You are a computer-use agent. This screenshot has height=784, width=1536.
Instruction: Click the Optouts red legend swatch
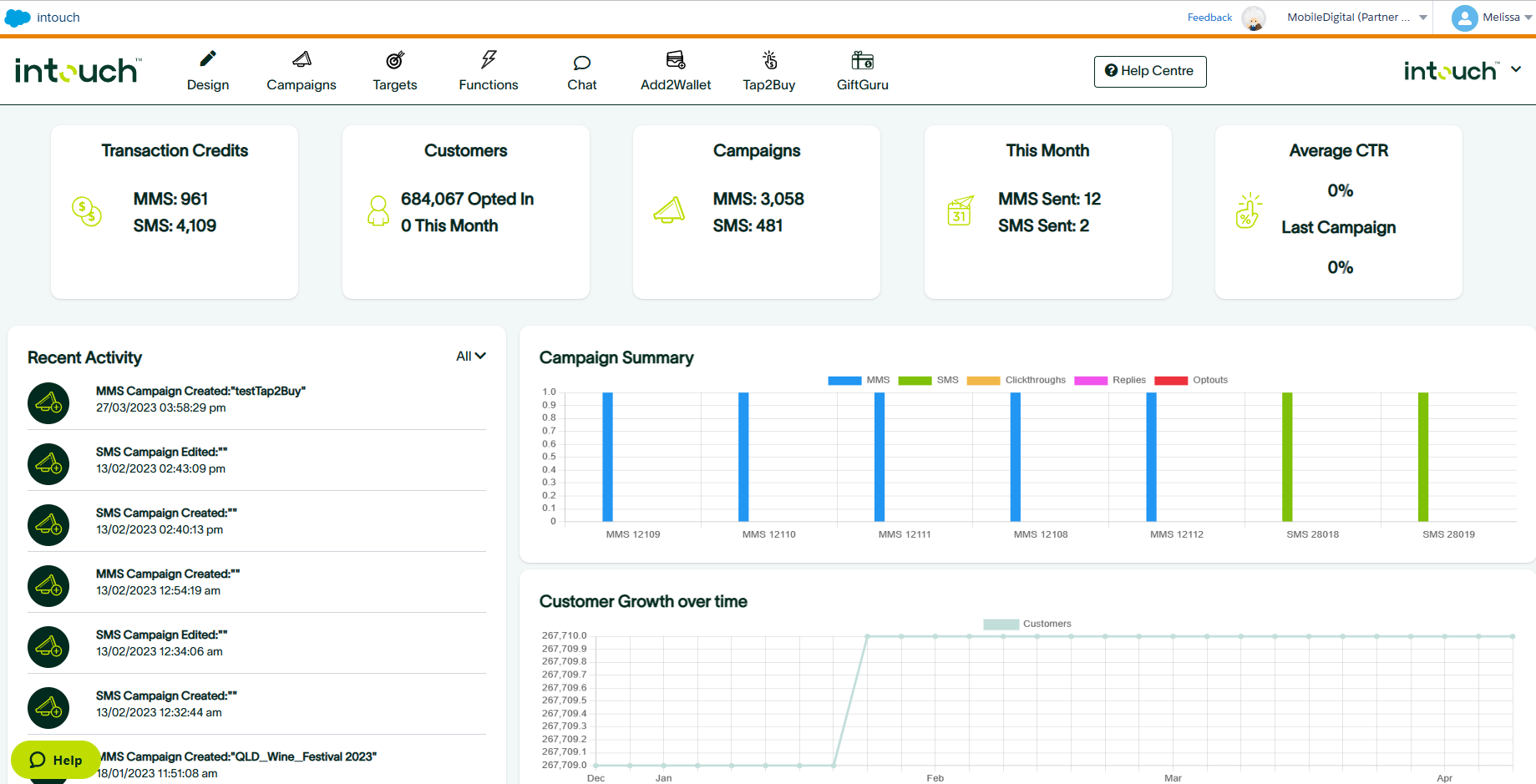1171,381
